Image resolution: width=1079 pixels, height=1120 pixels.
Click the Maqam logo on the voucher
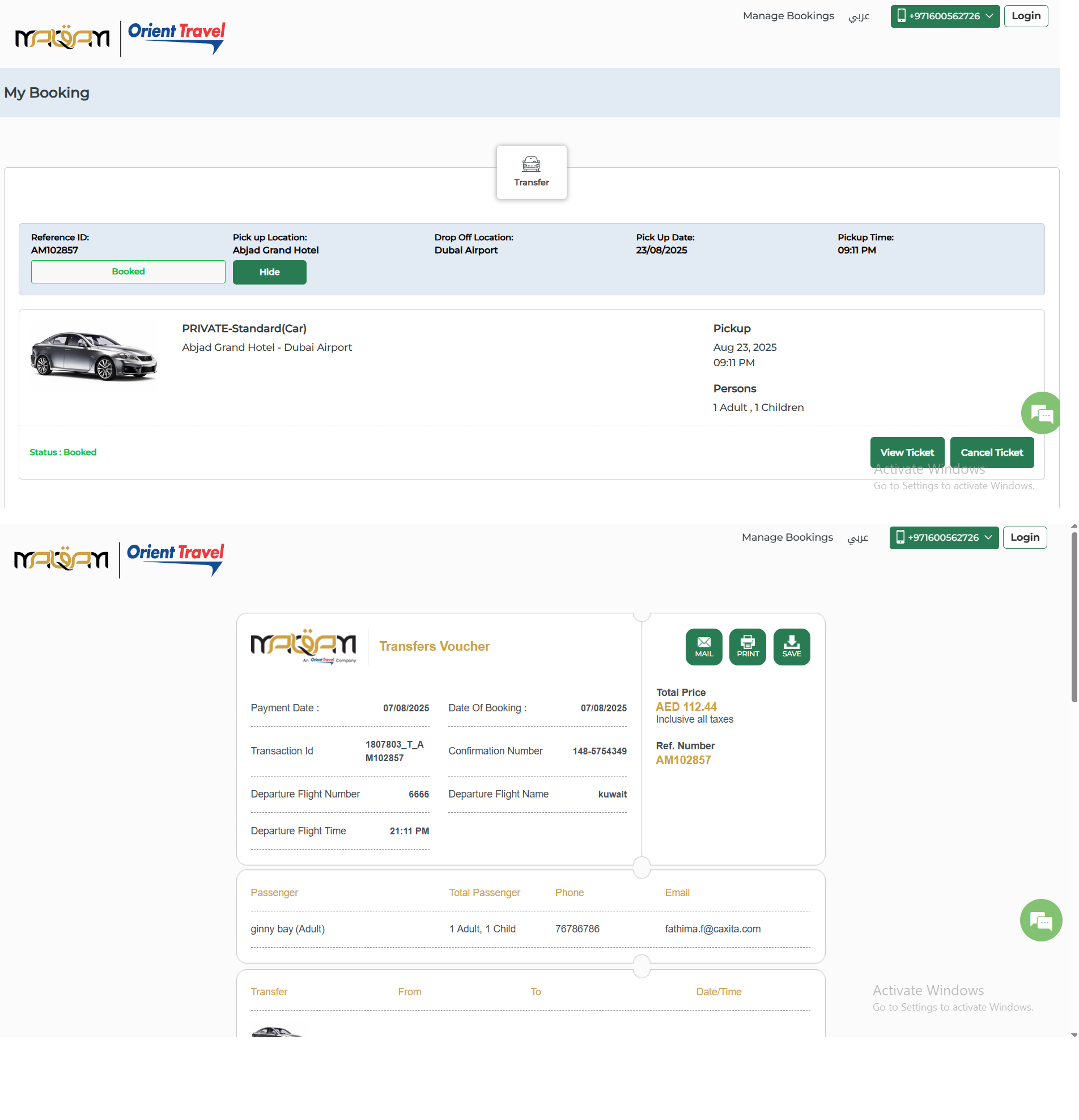(x=303, y=646)
